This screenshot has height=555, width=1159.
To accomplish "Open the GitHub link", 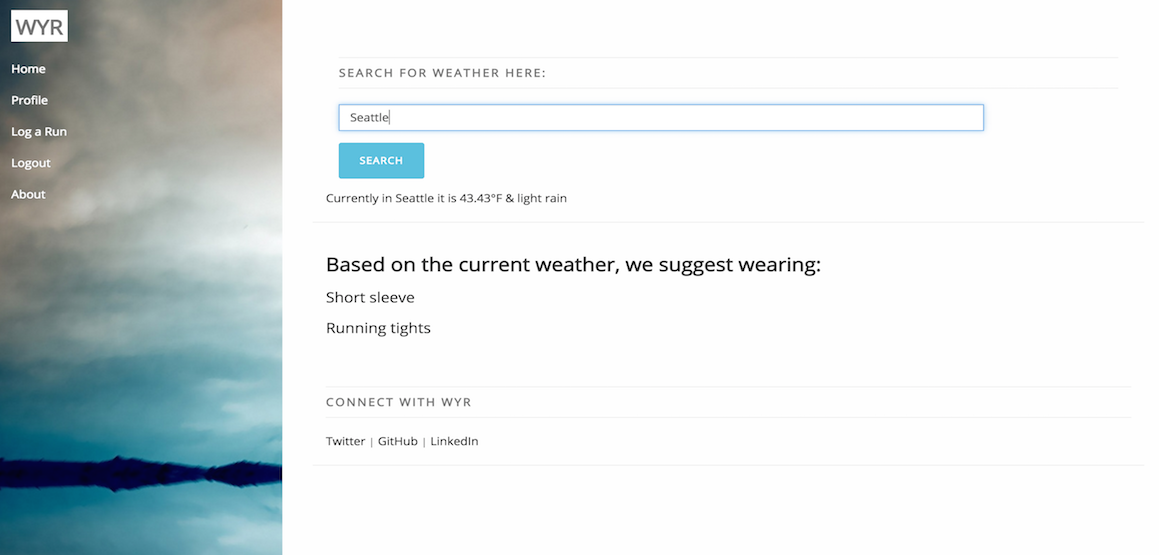I will tap(398, 441).
